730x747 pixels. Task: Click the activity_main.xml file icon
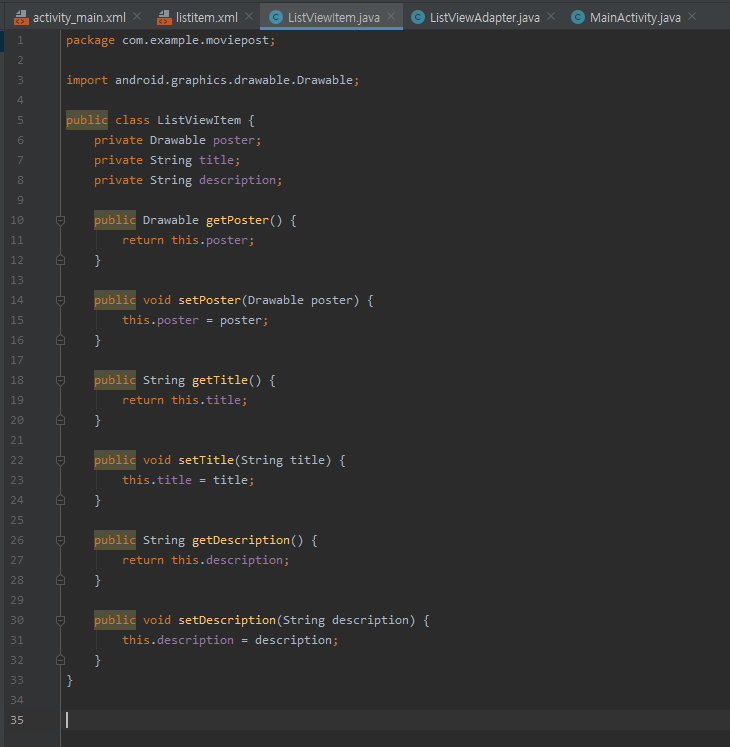click(21, 18)
